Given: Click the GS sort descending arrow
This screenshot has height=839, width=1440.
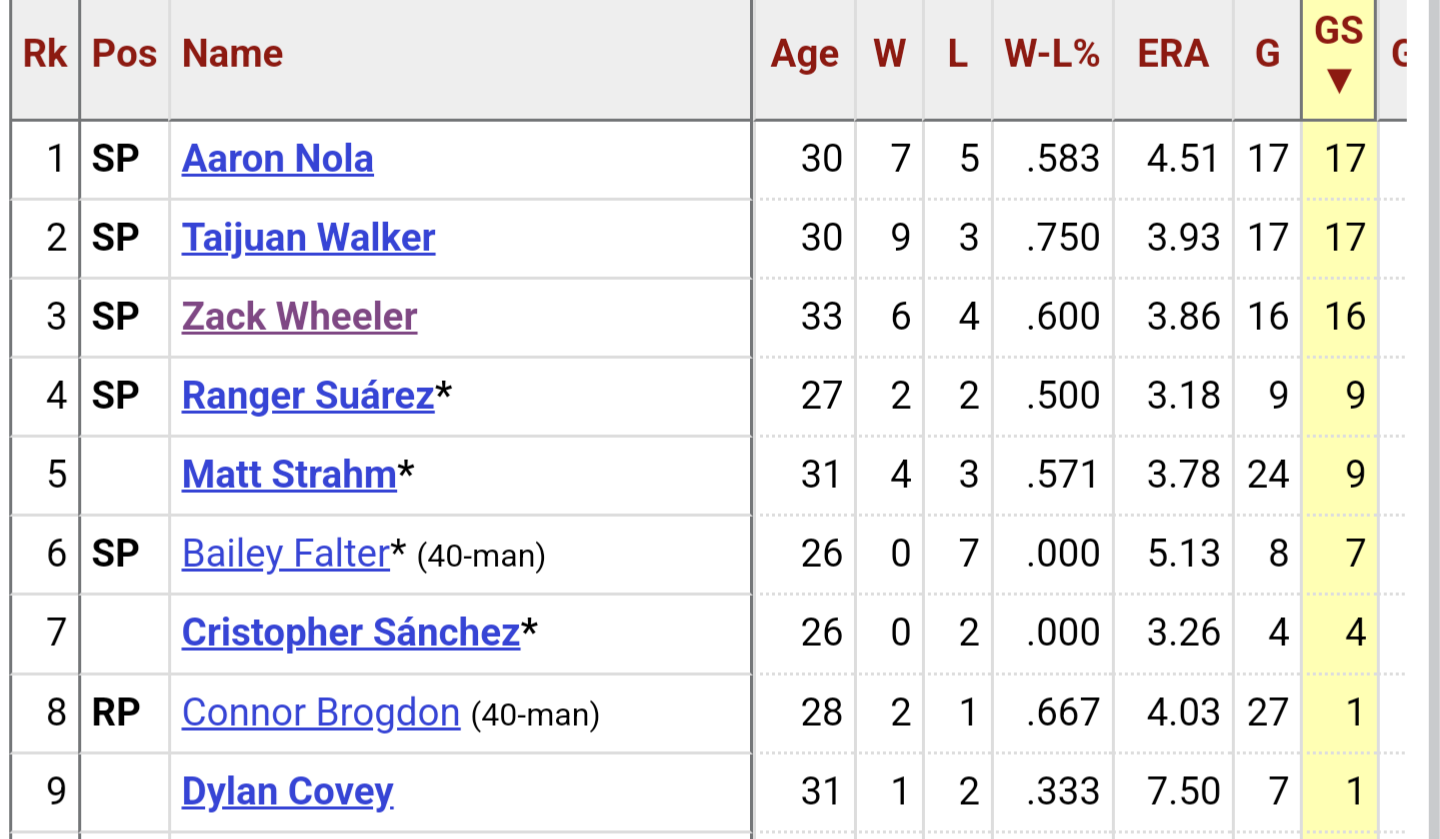Looking at the screenshot, I should tap(1339, 81).
